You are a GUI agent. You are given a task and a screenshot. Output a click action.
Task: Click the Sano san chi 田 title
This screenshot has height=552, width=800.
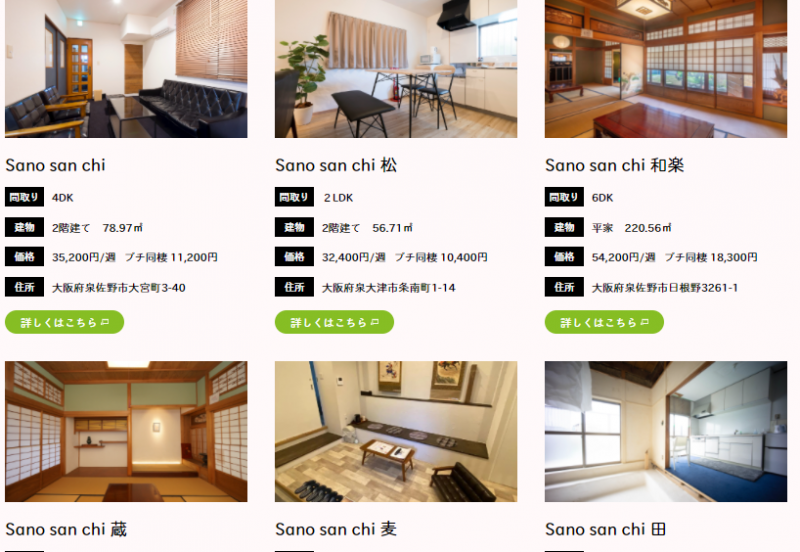605,530
